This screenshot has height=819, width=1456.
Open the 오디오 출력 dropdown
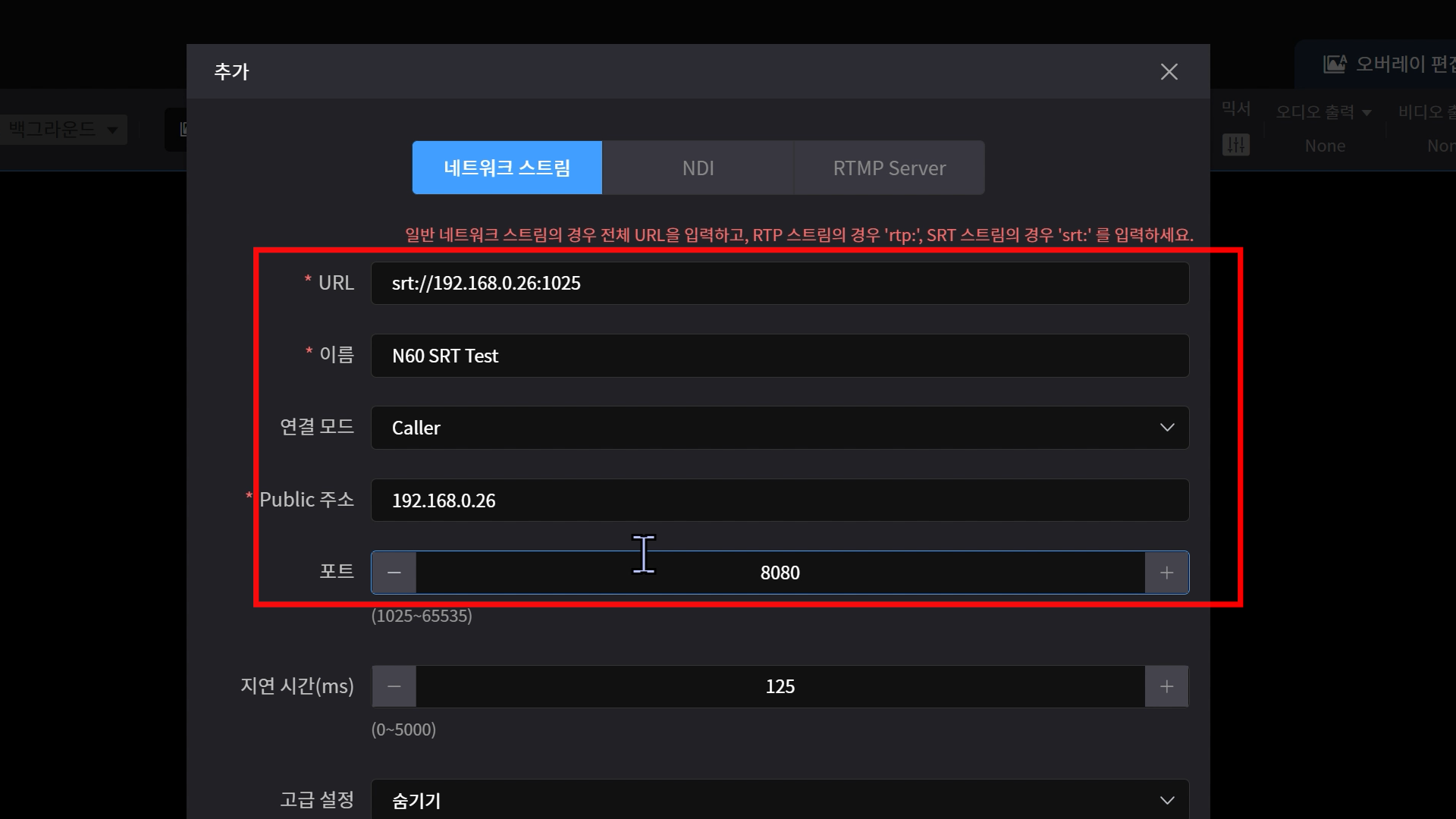coord(1323,112)
